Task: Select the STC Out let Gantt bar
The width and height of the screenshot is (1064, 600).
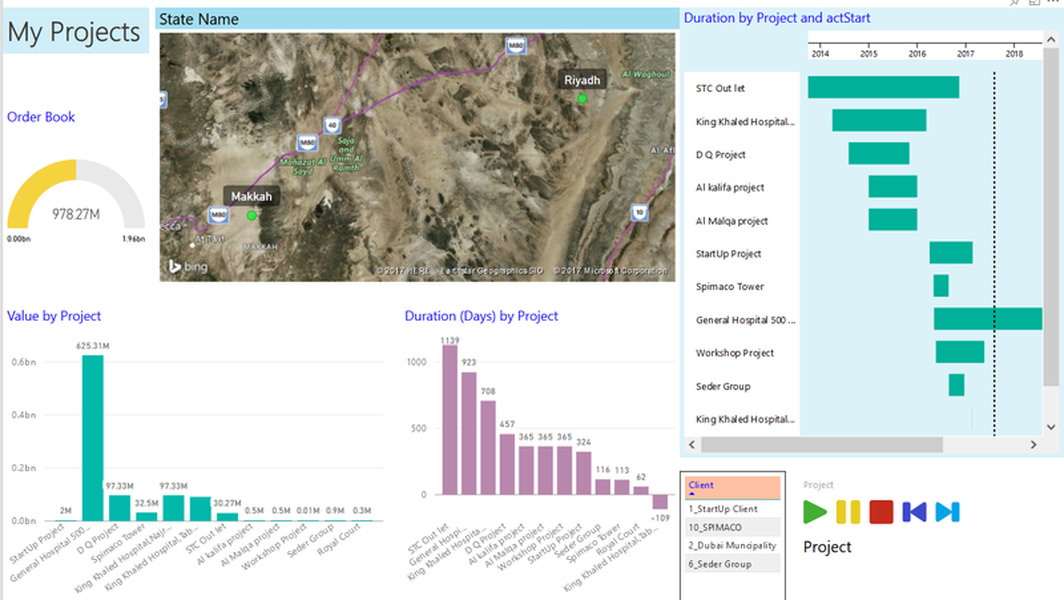Action: tap(883, 88)
